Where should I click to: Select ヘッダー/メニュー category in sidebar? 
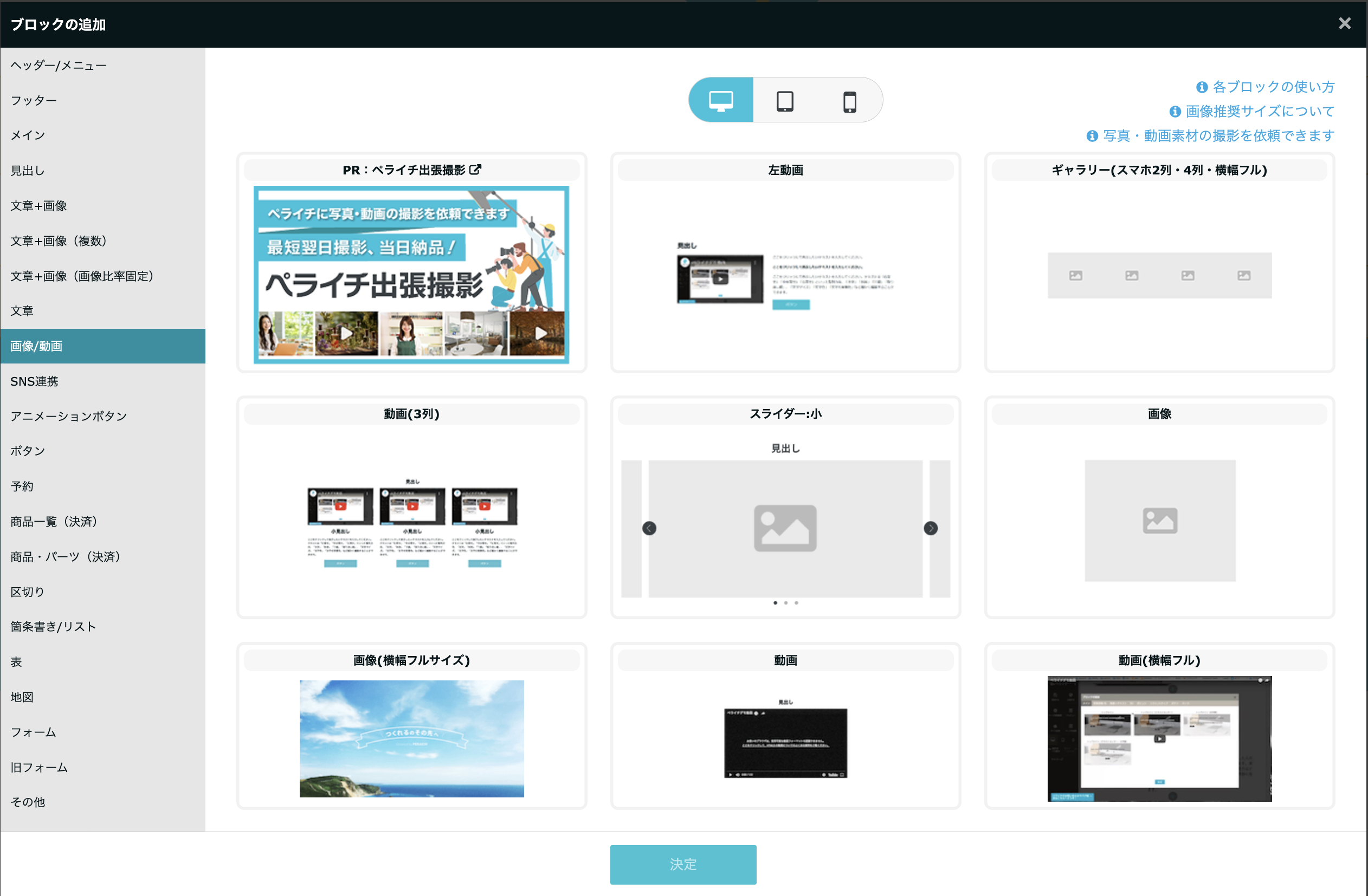click(x=59, y=66)
